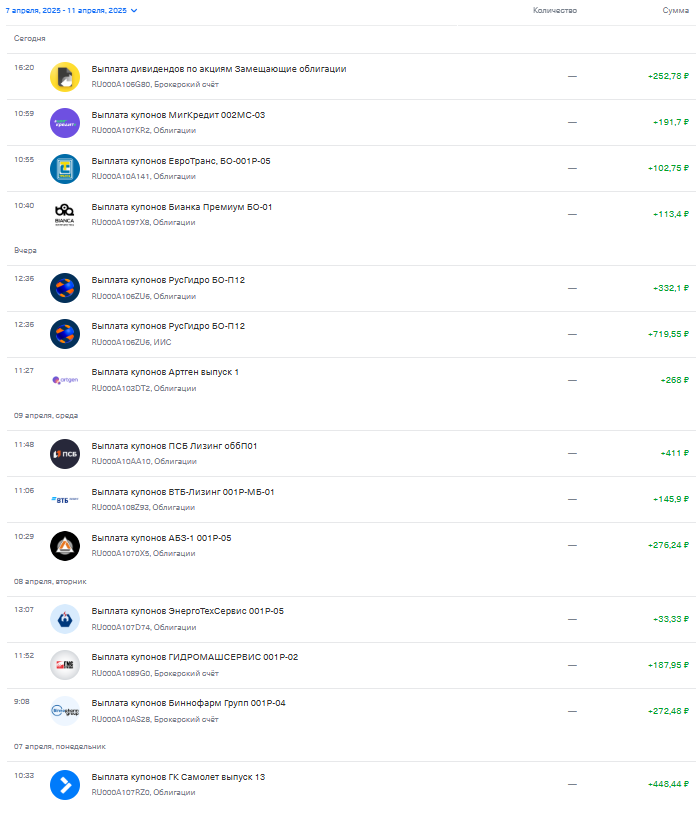The image size is (696, 813).
Task: Click the RU000A106ZU6, ИИС subtitle
Action: click(x=131, y=342)
